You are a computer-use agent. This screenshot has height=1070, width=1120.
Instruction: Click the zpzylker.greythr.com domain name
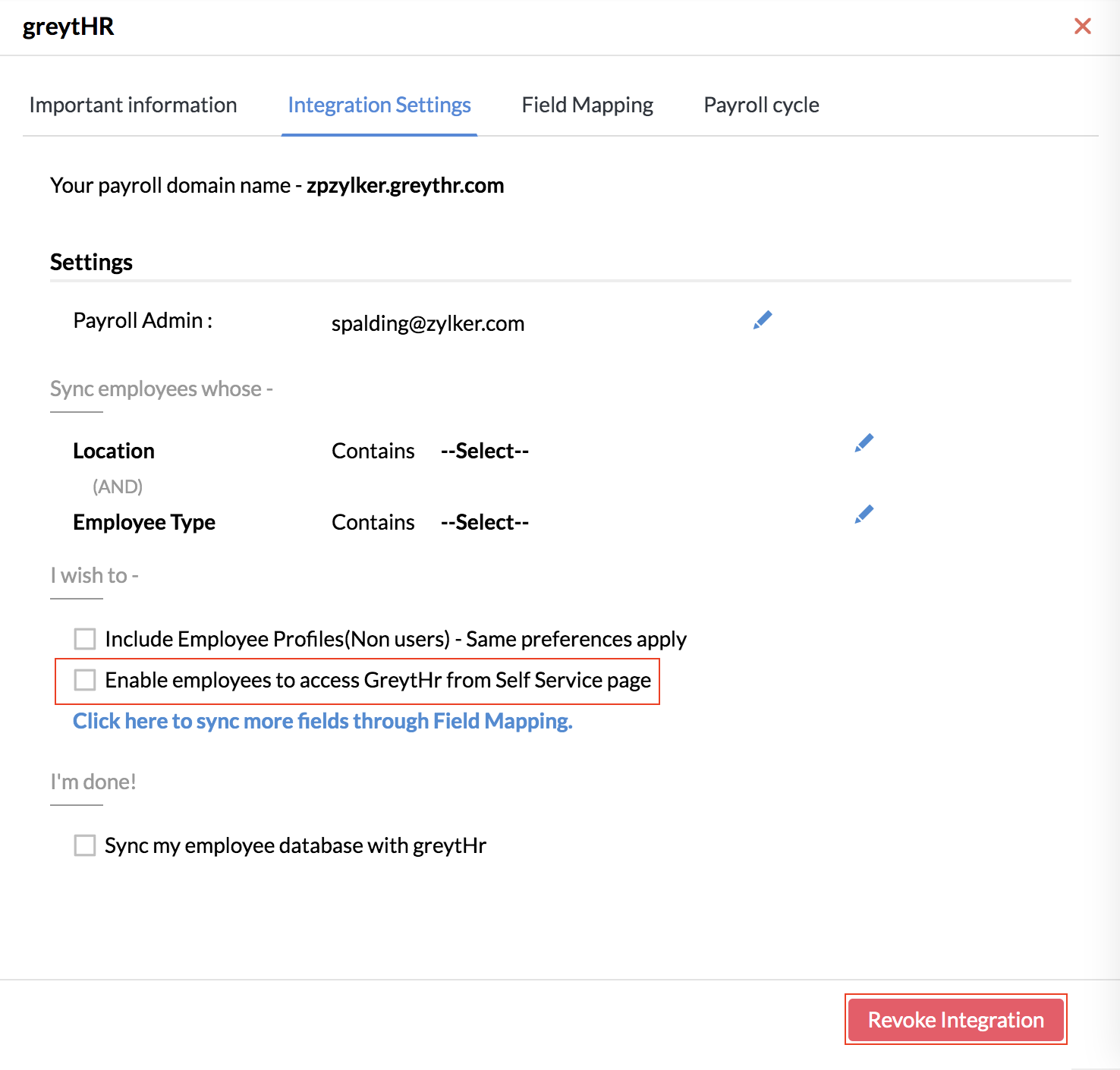(405, 186)
